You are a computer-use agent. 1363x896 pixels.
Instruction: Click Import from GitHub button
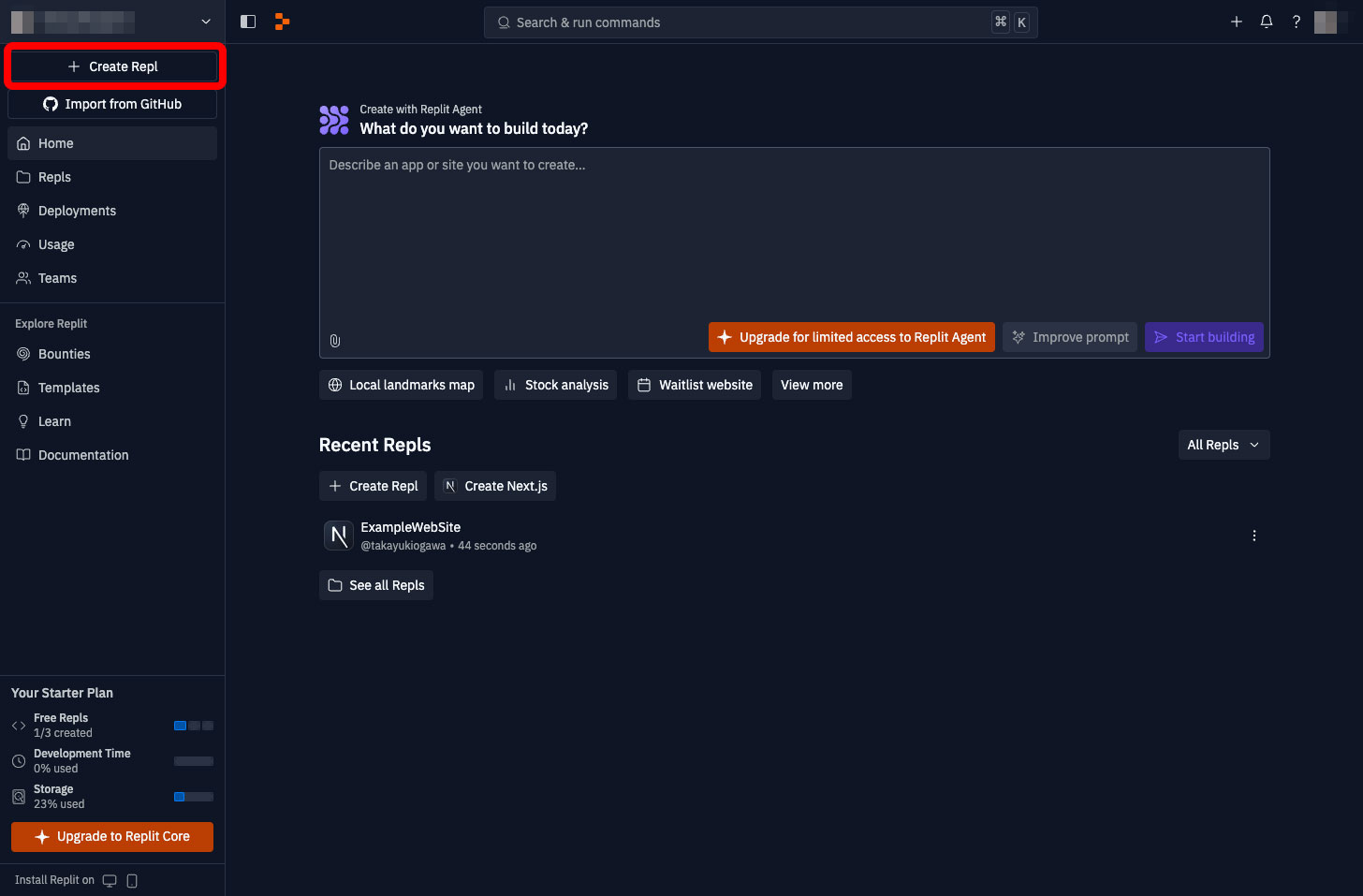[x=112, y=104]
